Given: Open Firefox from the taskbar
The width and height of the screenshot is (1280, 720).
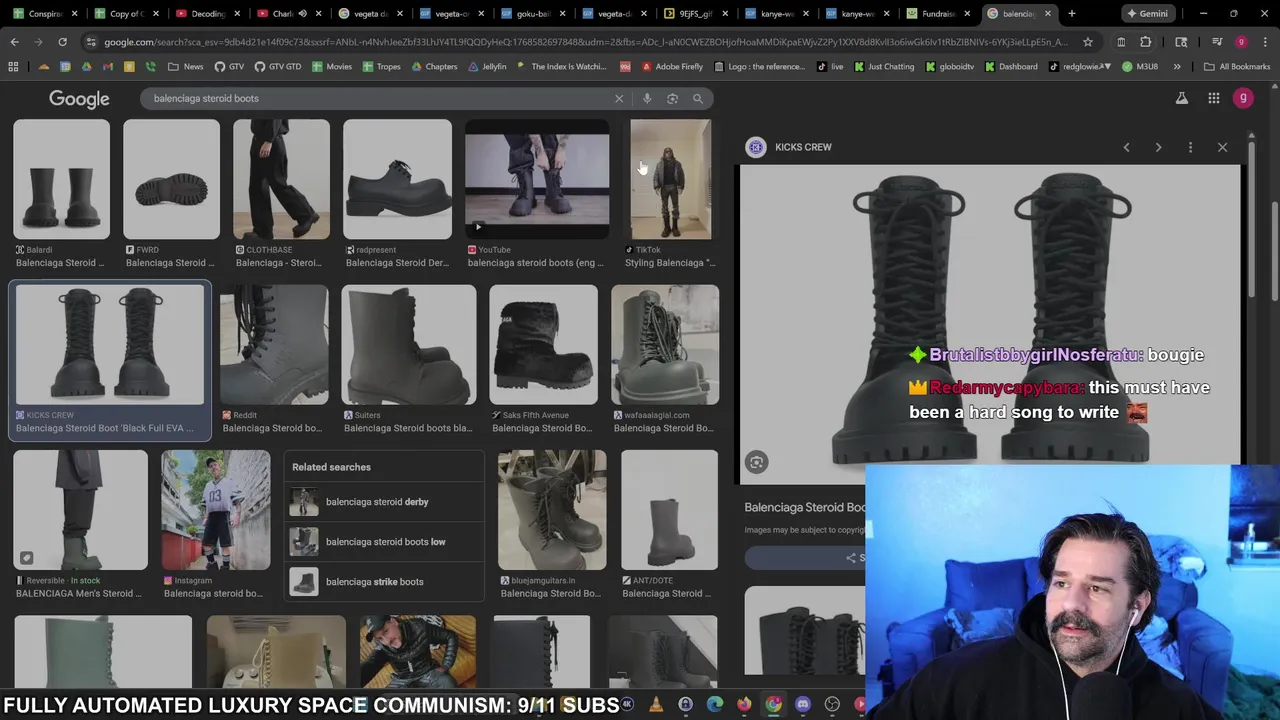Looking at the screenshot, I should pyautogui.click(x=744, y=705).
